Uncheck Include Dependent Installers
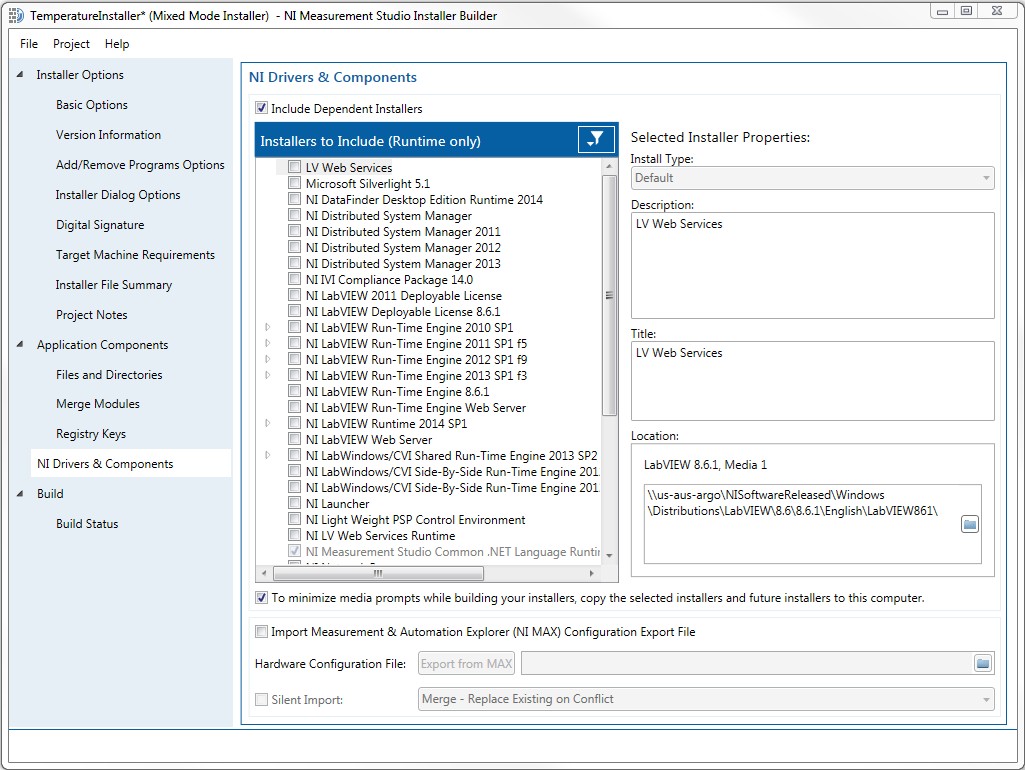1025x770 pixels. click(260, 108)
